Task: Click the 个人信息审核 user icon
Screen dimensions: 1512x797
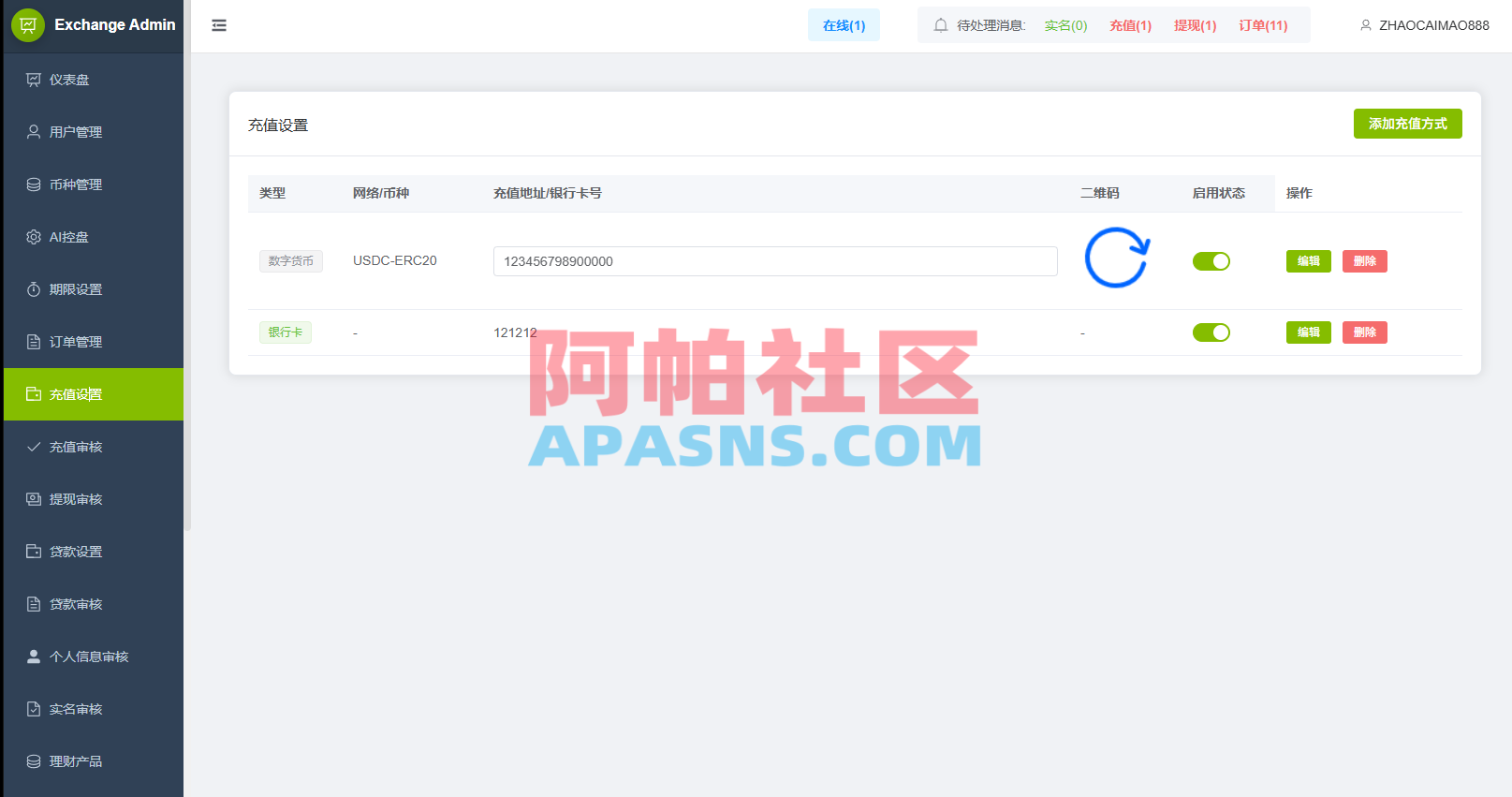Action: [x=34, y=657]
